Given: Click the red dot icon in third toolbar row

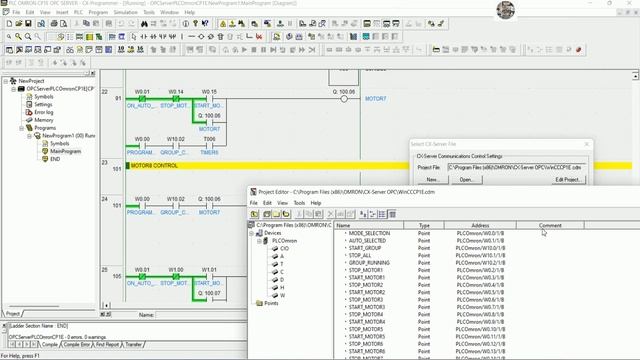Looking at the screenshot, I should (x=578, y=50).
